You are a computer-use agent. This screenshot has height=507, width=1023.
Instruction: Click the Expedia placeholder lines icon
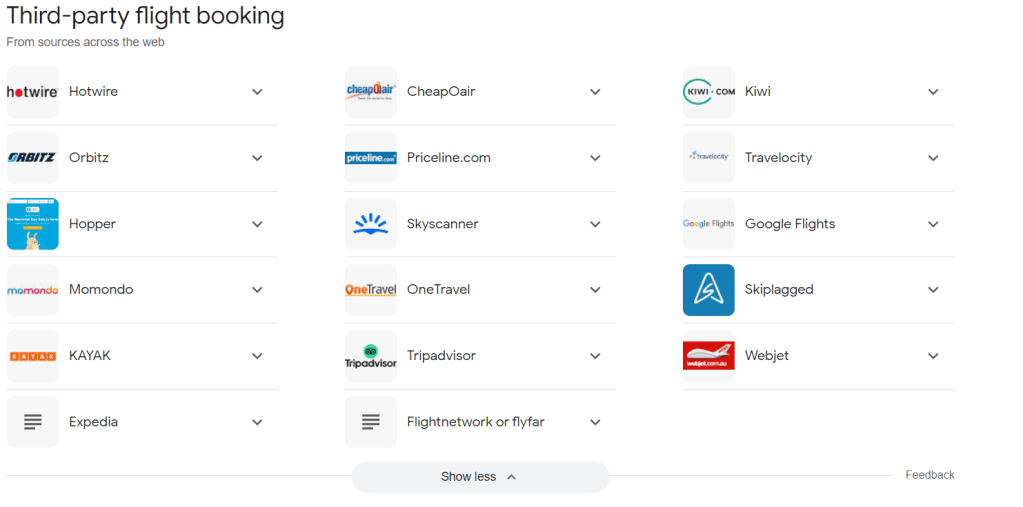[x=33, y=422]
